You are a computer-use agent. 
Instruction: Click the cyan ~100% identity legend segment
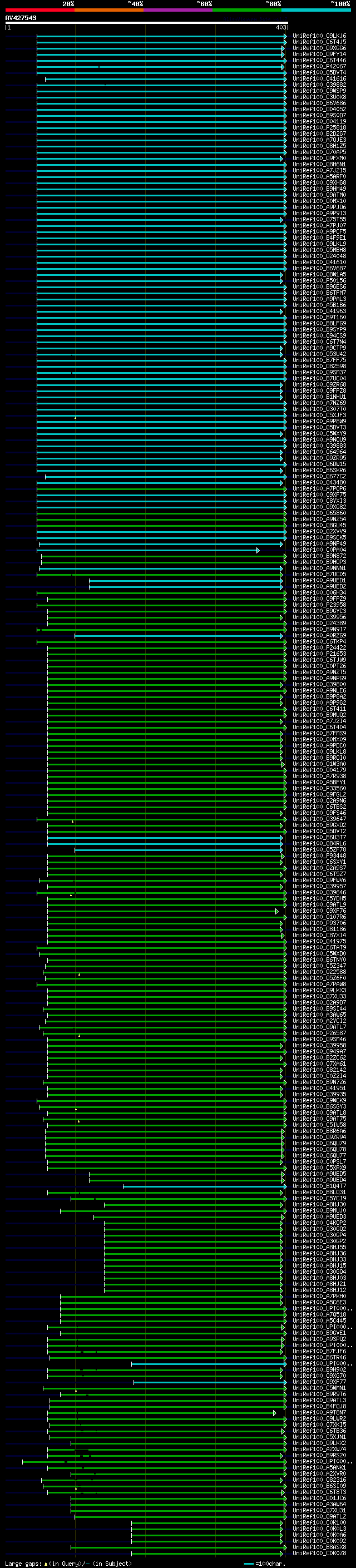point(316,10)
